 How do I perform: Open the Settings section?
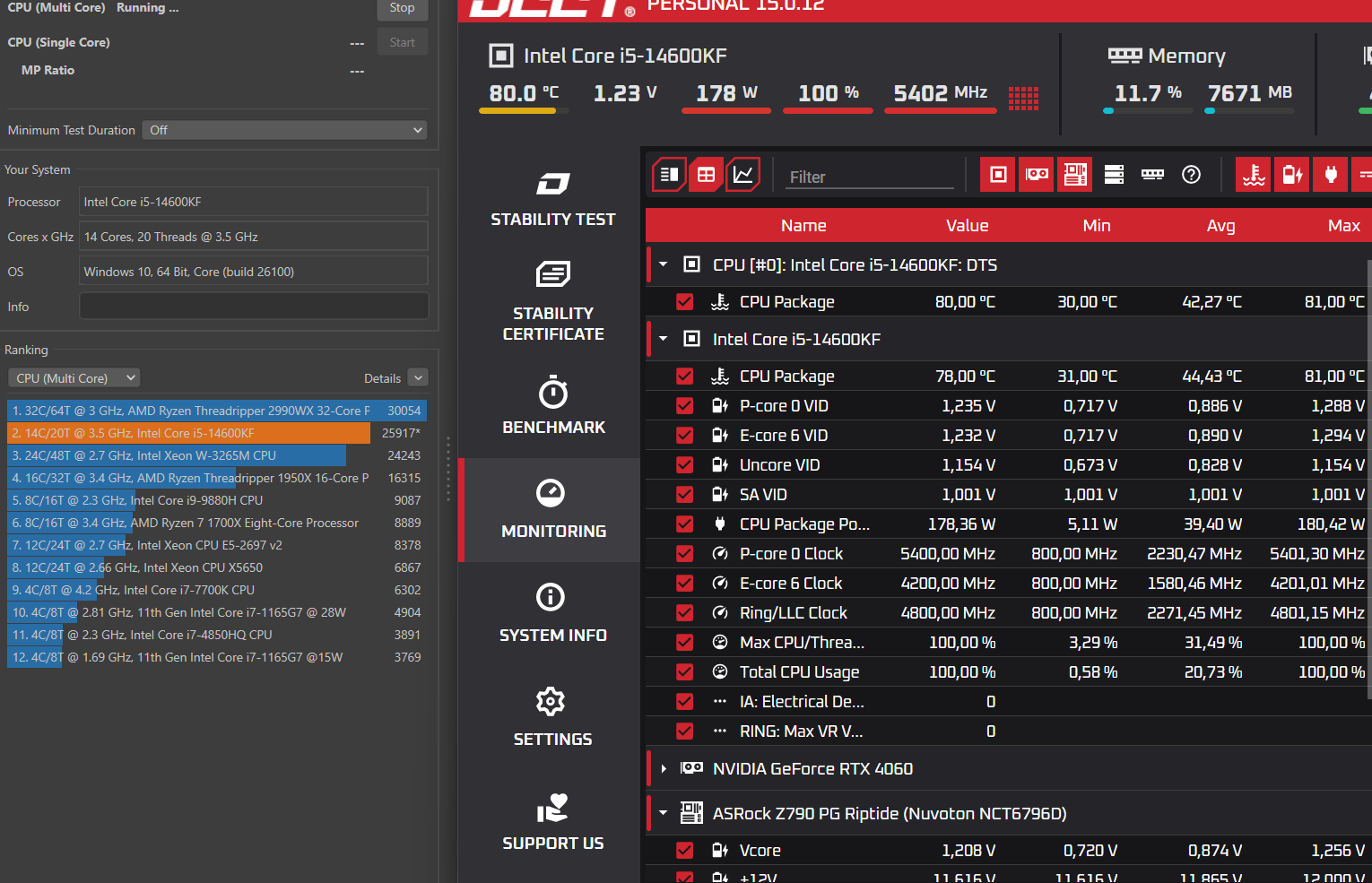point(552,718)
